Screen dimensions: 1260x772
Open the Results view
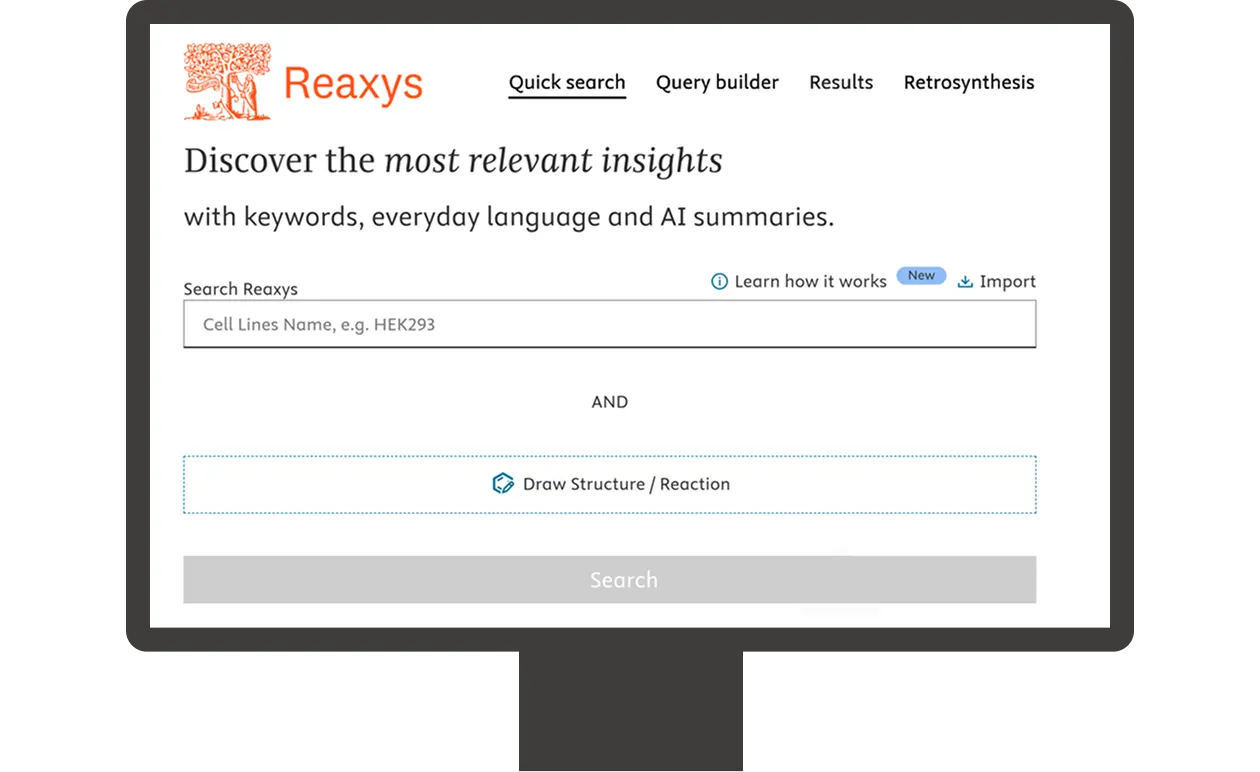[841, 82]
